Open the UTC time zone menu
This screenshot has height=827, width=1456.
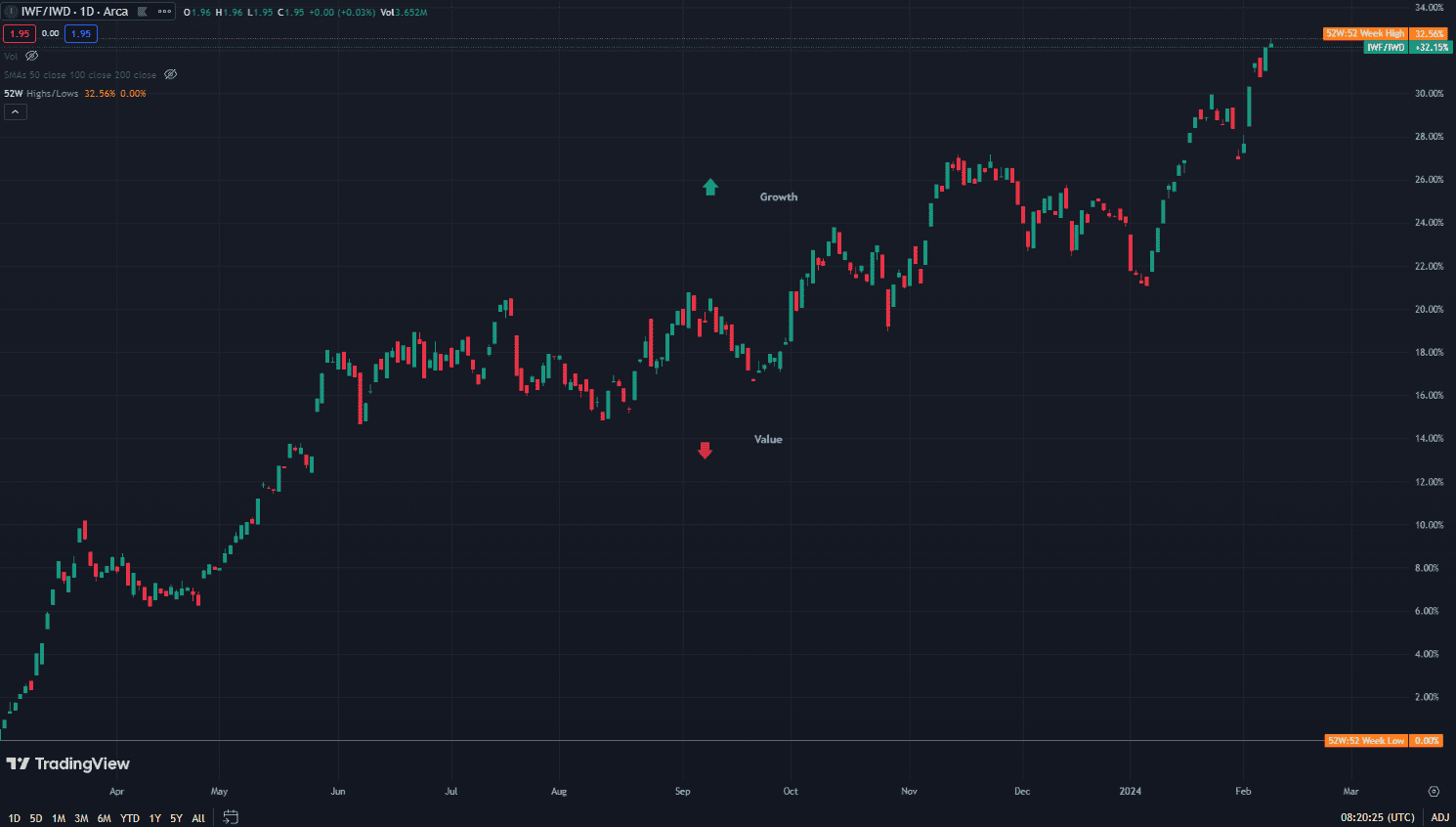pyautogui.click(x=1377, y=817)
